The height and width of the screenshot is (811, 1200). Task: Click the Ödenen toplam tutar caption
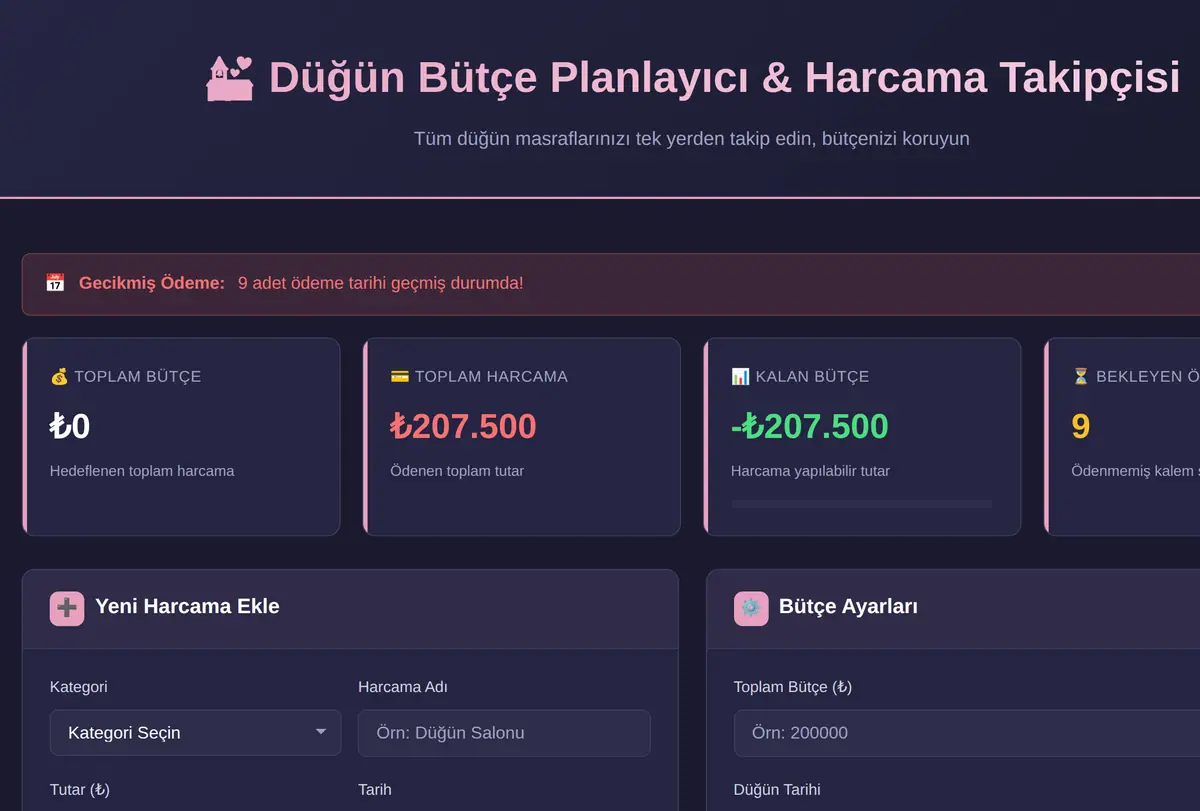457,471
